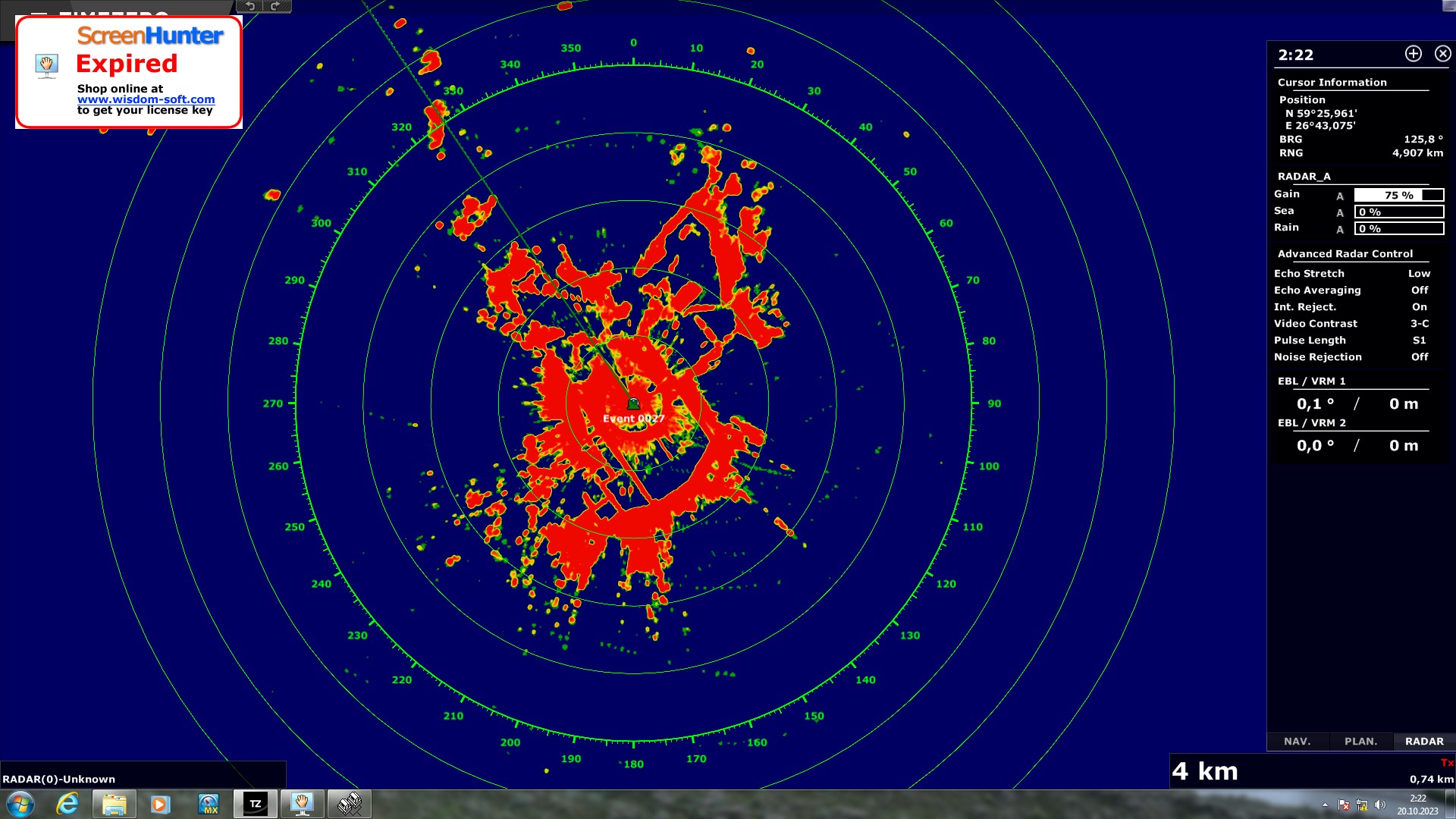
Task: Click the plus icon in NavData panel
Action: pos(1413,54)
